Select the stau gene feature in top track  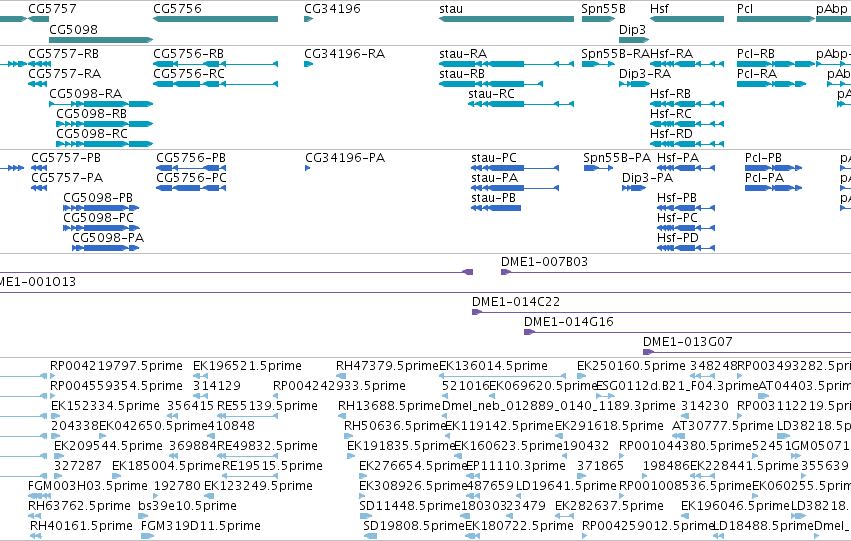tap(506, 19)
